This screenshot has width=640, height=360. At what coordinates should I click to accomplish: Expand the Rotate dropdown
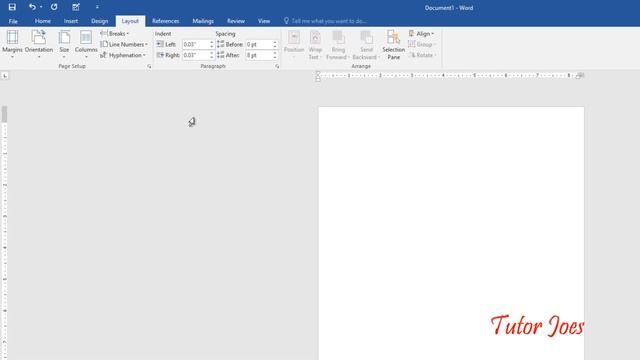pyautogui.click(x=422, y=55)
